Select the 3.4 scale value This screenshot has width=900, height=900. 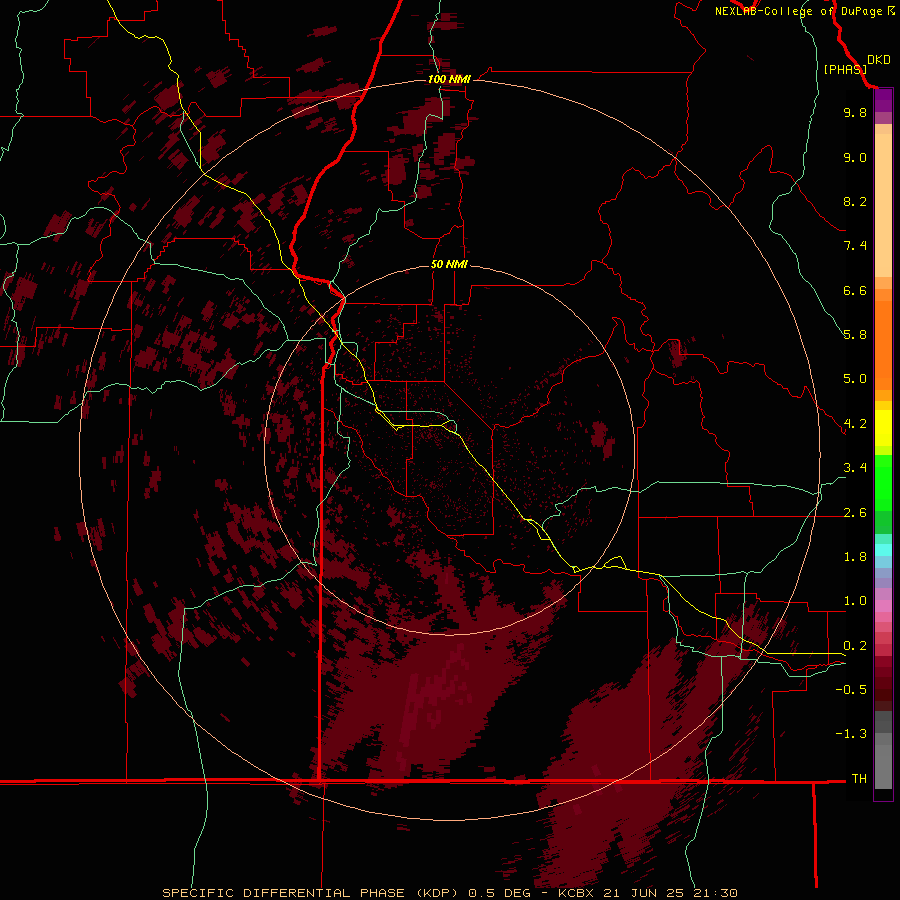pos(855,468)
